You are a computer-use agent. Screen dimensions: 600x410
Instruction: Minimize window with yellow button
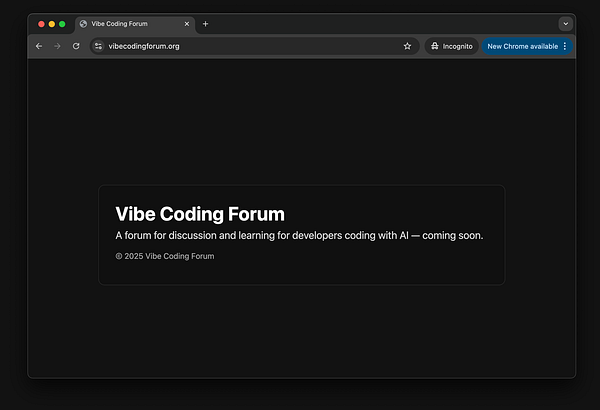click(52, 24)
